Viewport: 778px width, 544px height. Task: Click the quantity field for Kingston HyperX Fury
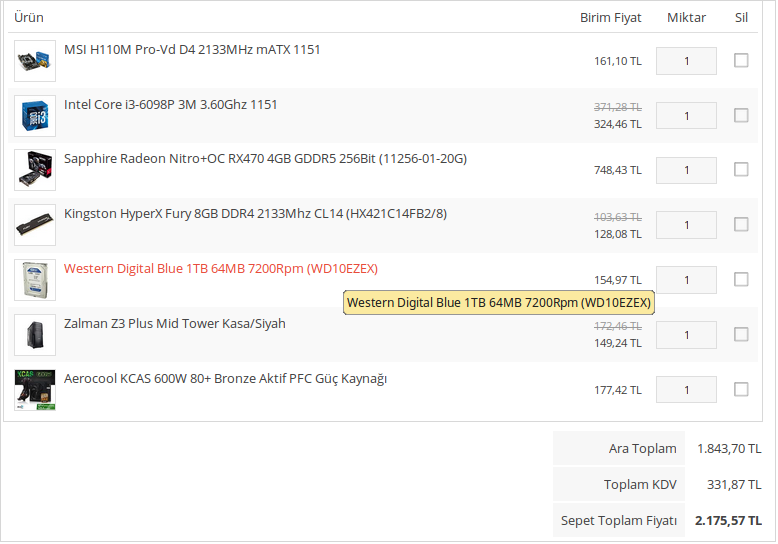coord(686,225)
